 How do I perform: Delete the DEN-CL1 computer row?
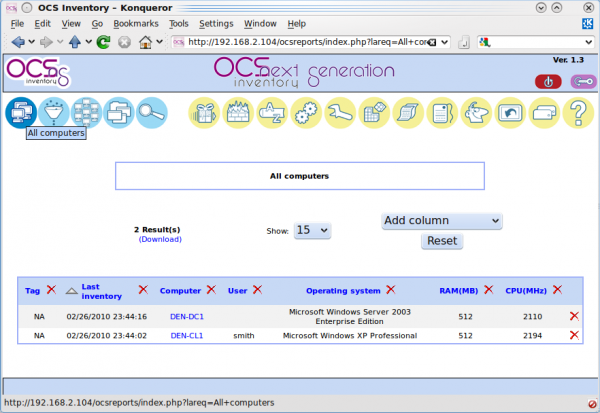574,335
